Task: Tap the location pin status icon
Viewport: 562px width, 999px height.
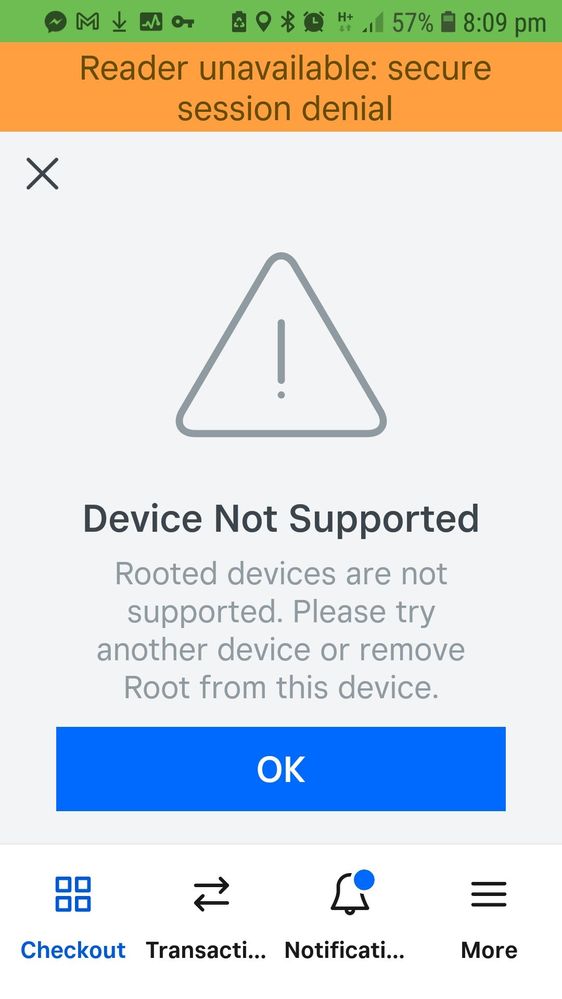Action: pos(263,22)
